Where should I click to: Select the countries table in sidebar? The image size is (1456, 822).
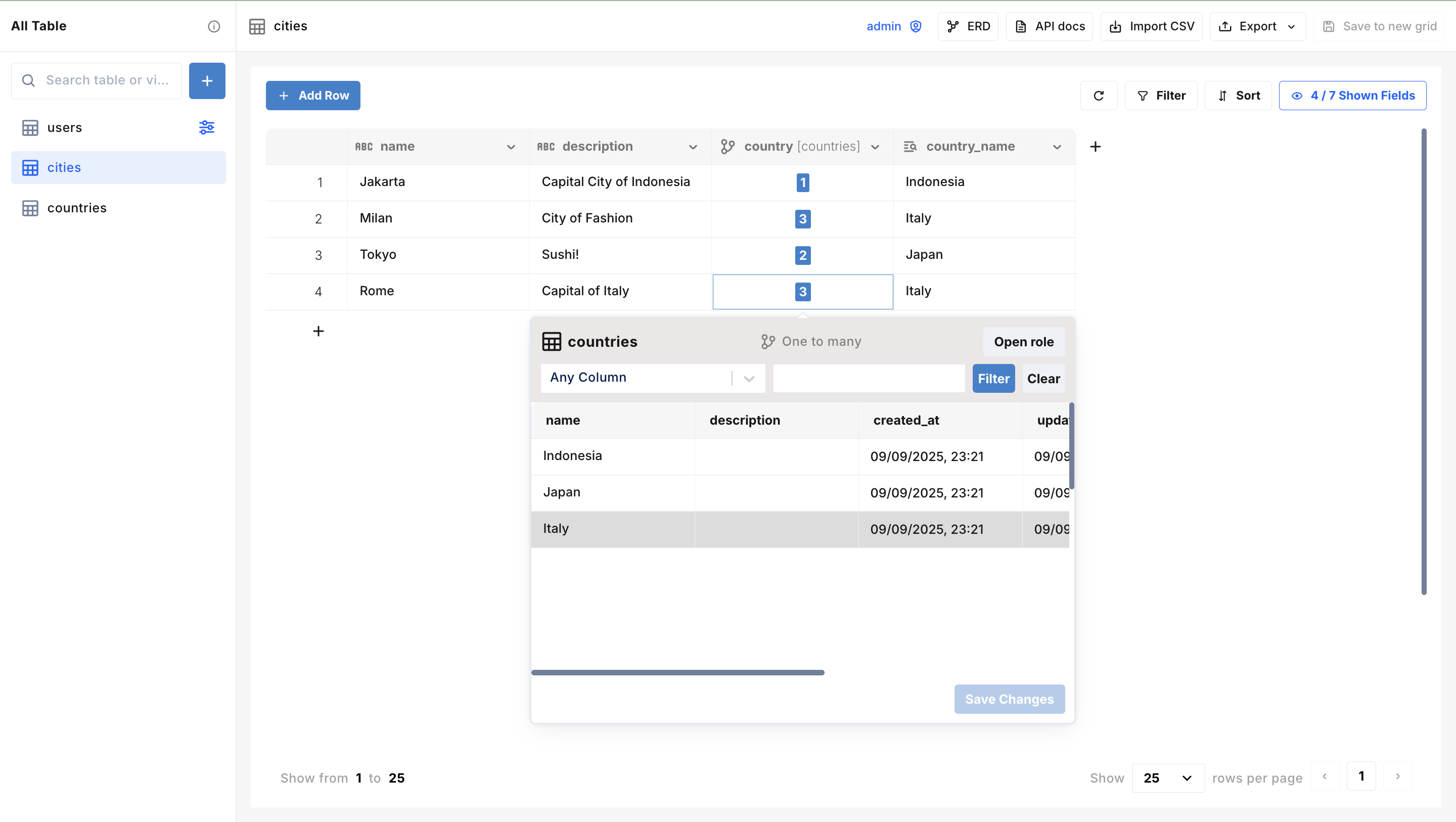point(77,208)
